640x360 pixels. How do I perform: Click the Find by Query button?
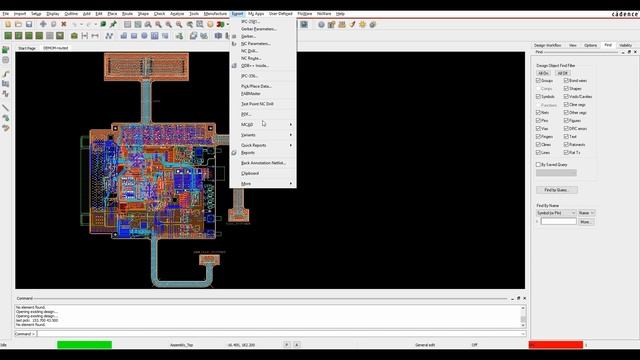pos(557,190)
